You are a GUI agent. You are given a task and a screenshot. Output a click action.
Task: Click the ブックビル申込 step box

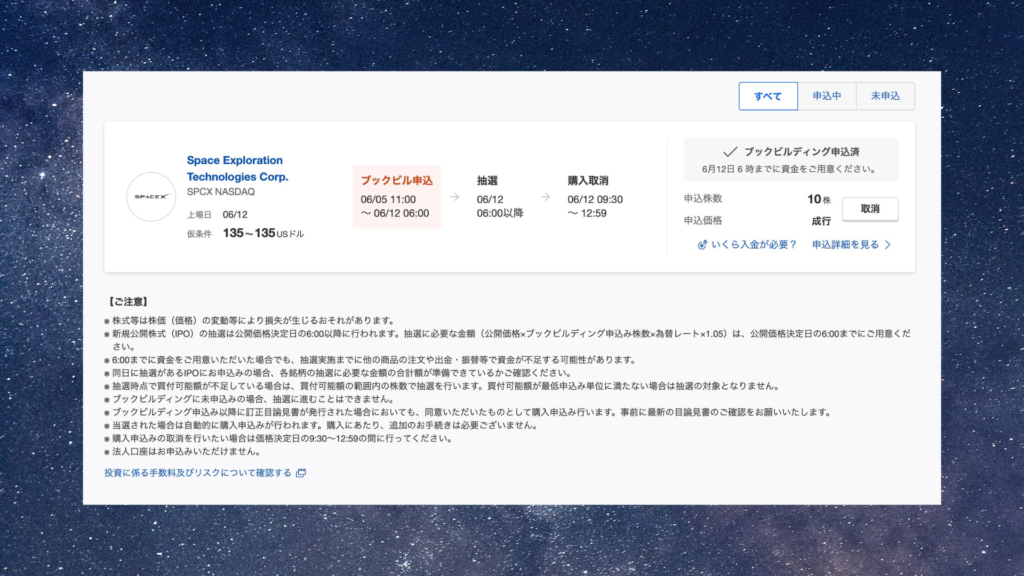click(x=396, y=197)
